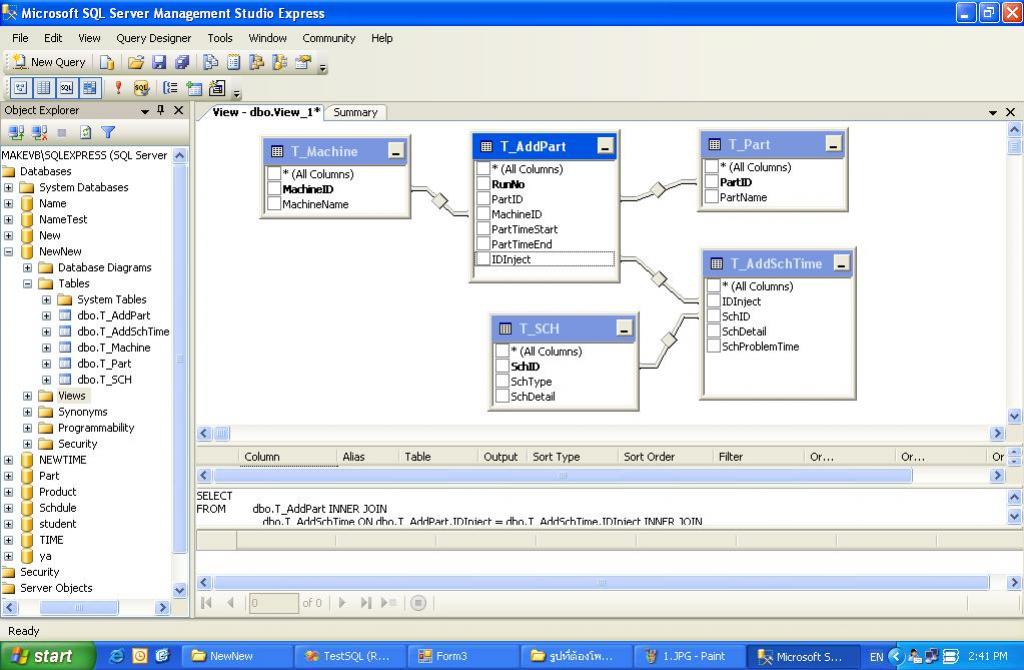
Task: Collapse the NewNew database node
Action: (8, 251)
